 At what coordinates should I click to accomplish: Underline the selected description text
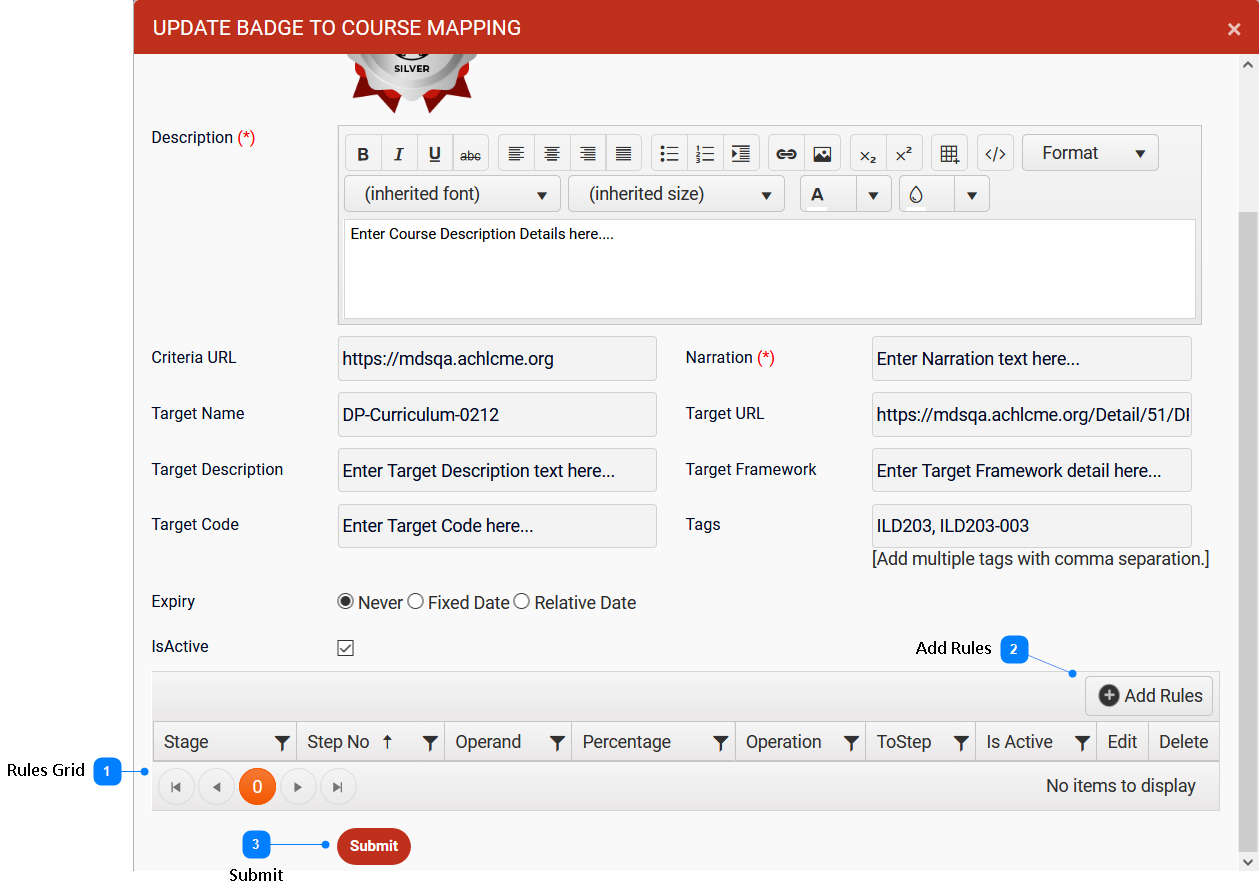(x=435, y=154)
